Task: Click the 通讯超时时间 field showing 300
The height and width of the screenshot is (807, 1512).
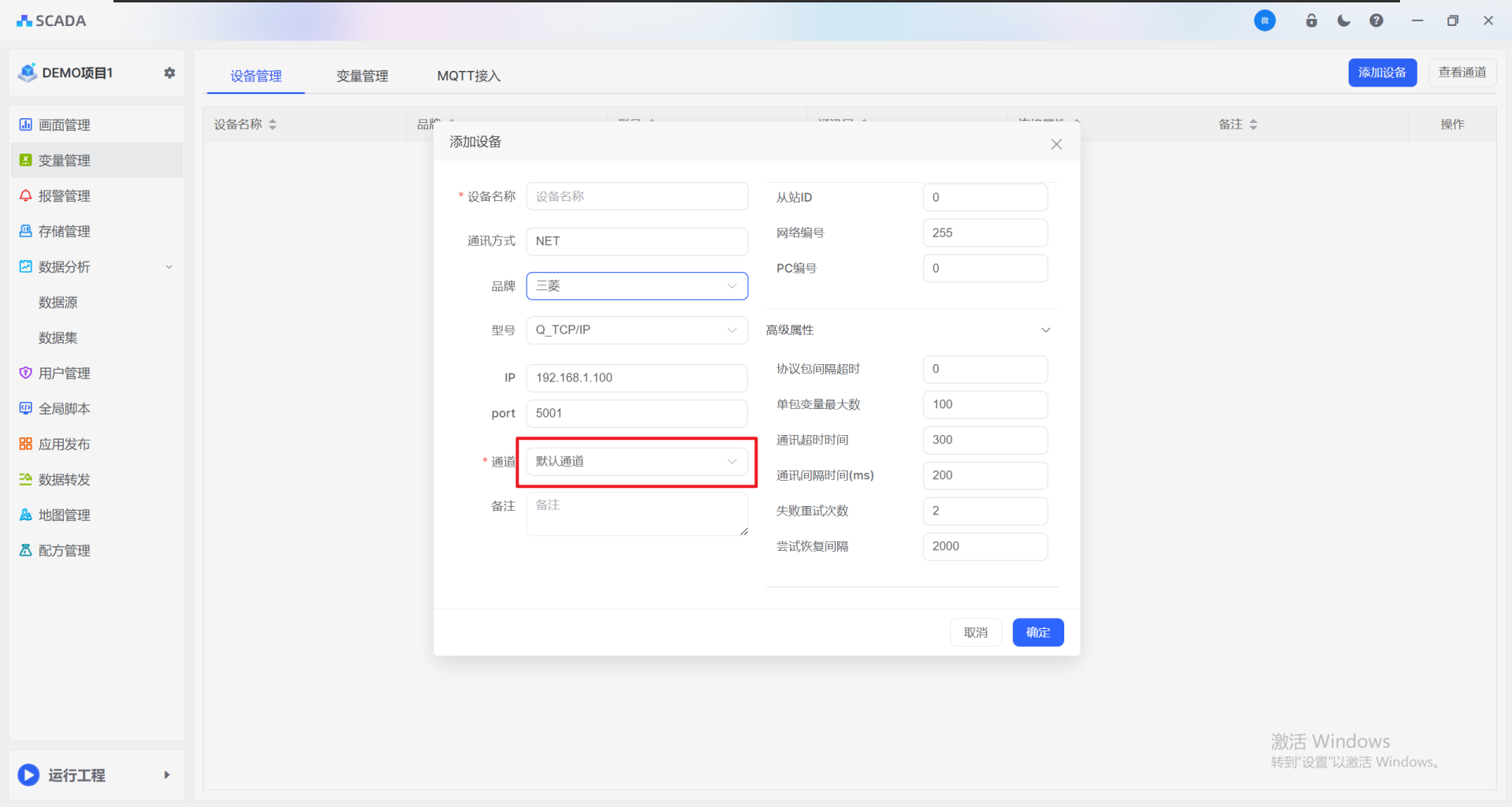Action: click(x=985, y=440)
